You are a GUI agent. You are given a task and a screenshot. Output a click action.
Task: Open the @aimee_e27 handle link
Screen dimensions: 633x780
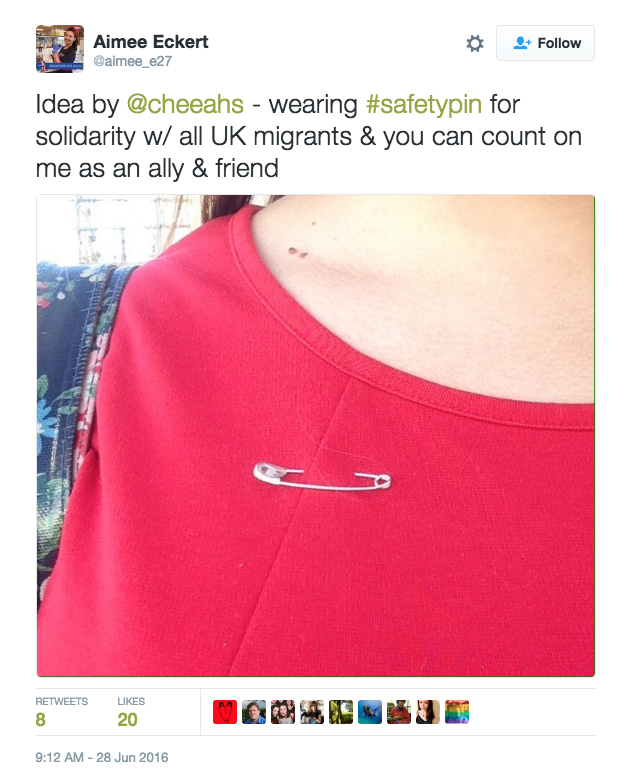pyautogui.click(x=133, y=61)
